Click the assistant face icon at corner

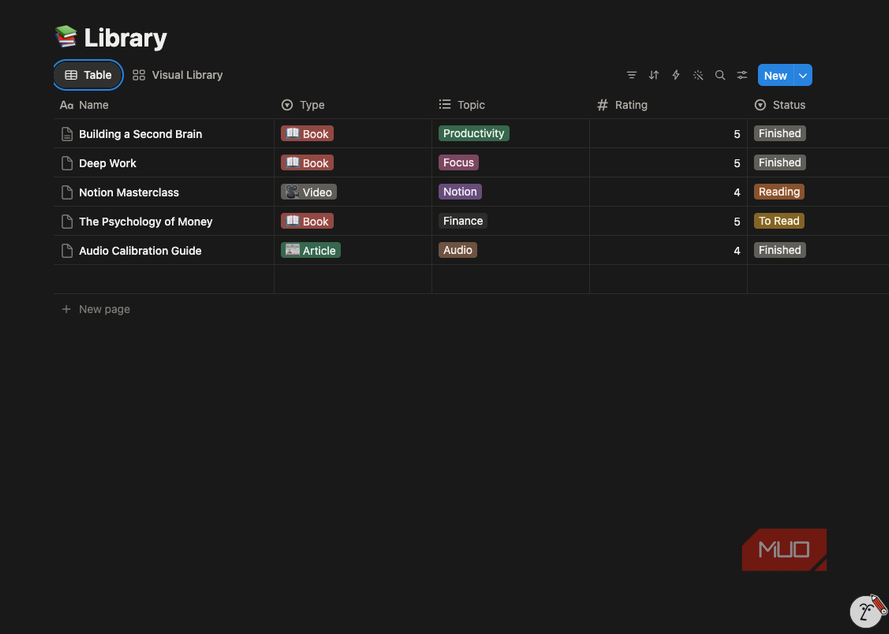click(867, 611)
